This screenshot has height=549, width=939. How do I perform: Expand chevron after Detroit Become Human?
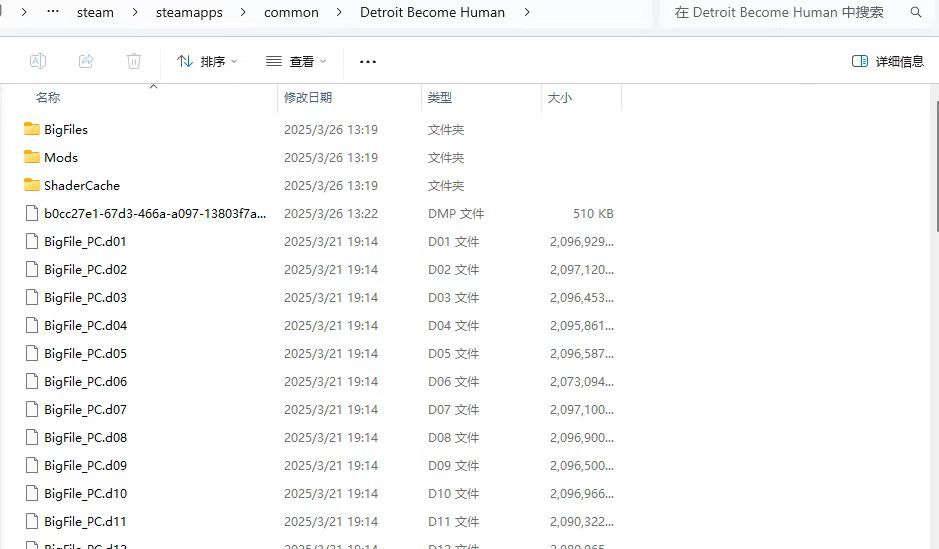527,13
